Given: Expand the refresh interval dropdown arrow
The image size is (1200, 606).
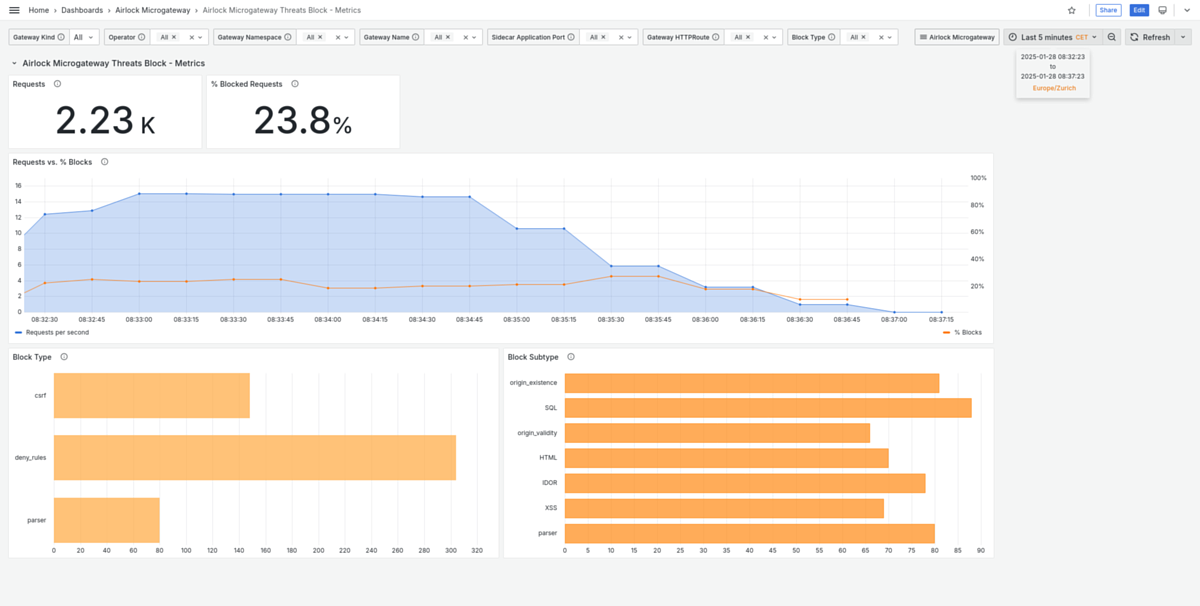Looking at the screenshot, I should pos(1183,37).
